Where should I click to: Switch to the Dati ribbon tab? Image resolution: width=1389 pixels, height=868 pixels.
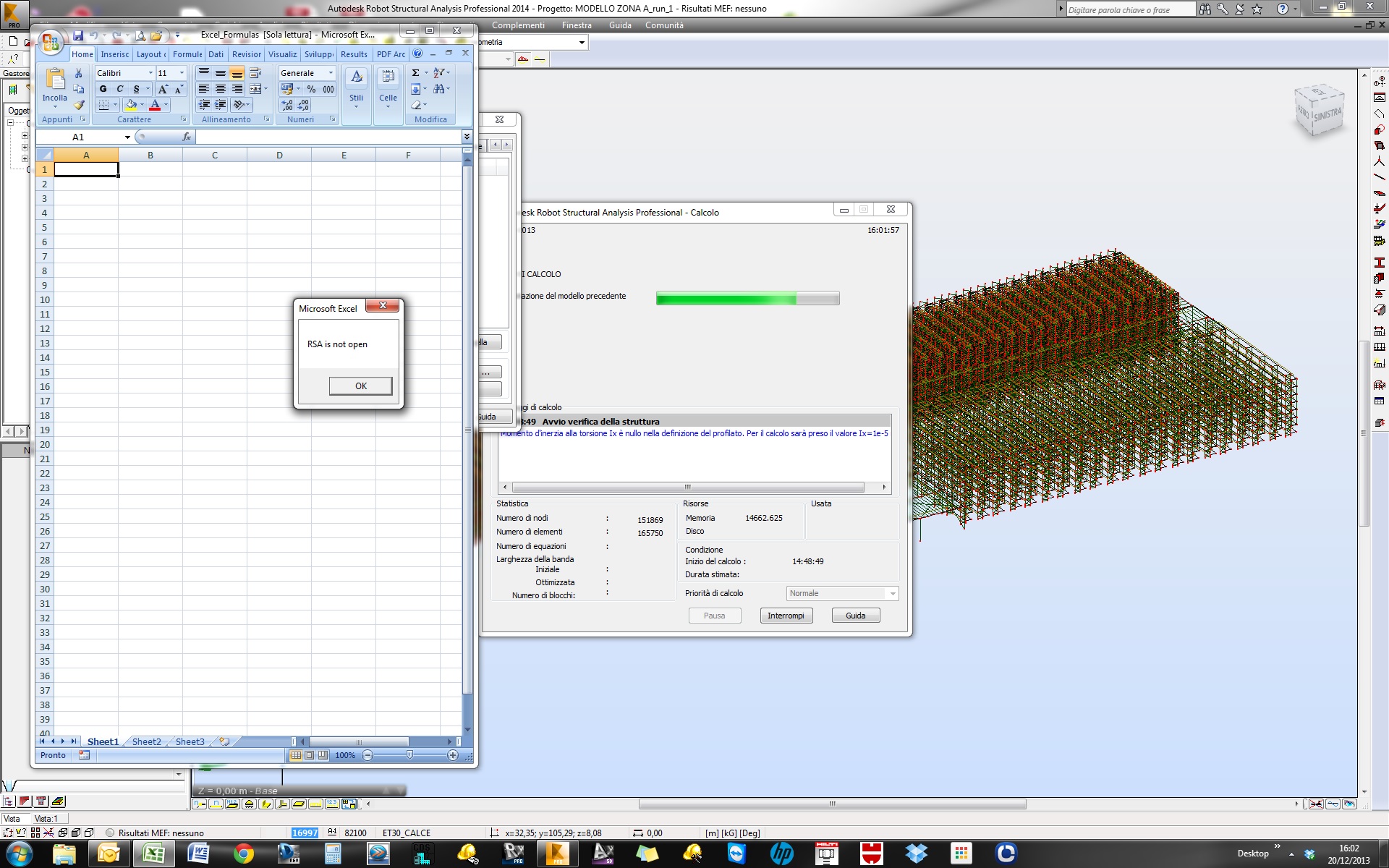(x=216, y=54)
